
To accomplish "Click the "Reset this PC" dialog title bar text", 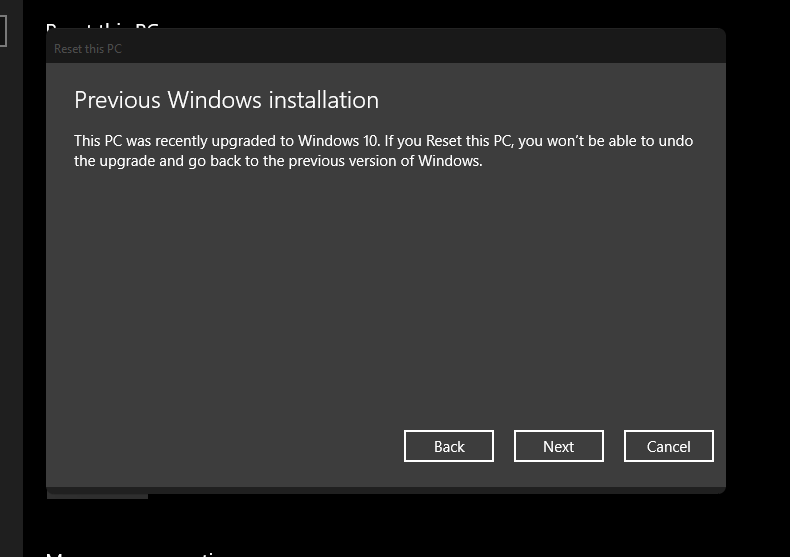I will pos(88,49).
